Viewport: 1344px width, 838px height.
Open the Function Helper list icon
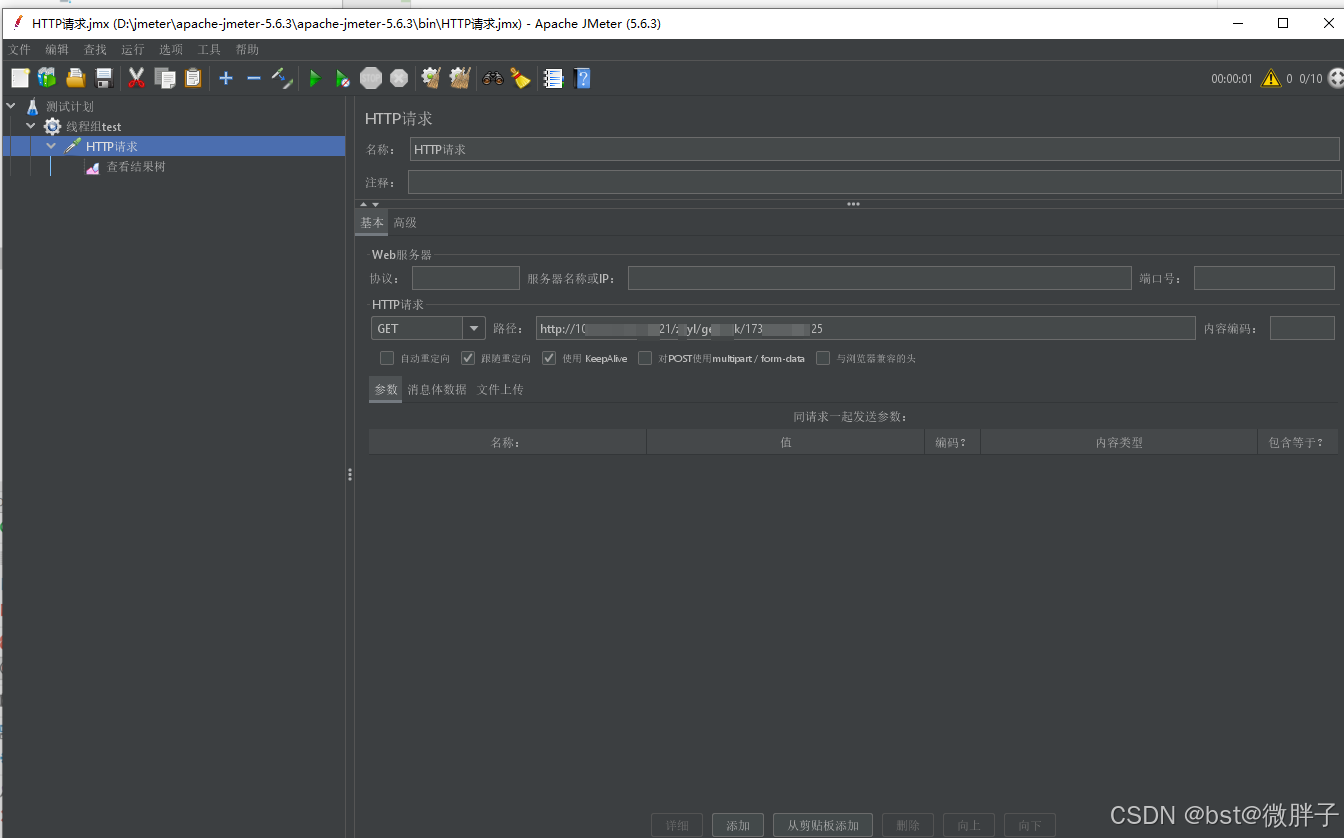[x=553, y=78]
